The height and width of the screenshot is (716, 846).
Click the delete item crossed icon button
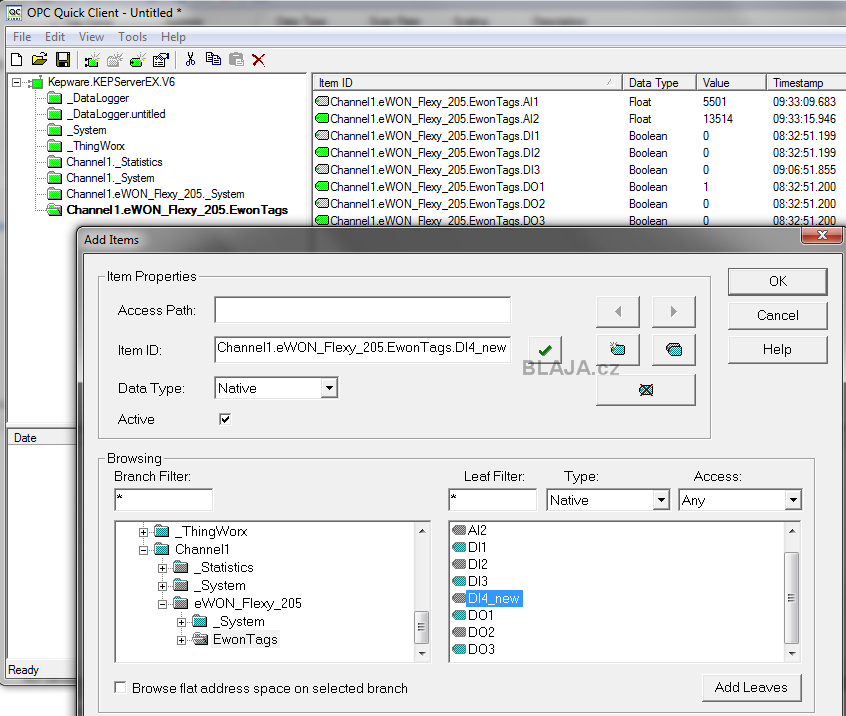[646, 390]
